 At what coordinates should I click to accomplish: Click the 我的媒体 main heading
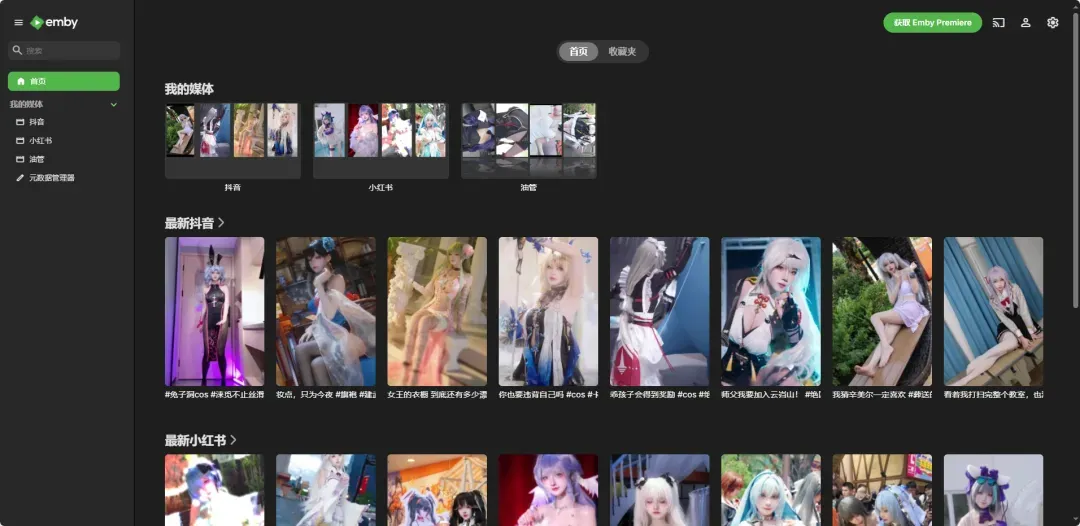[189, 89]
